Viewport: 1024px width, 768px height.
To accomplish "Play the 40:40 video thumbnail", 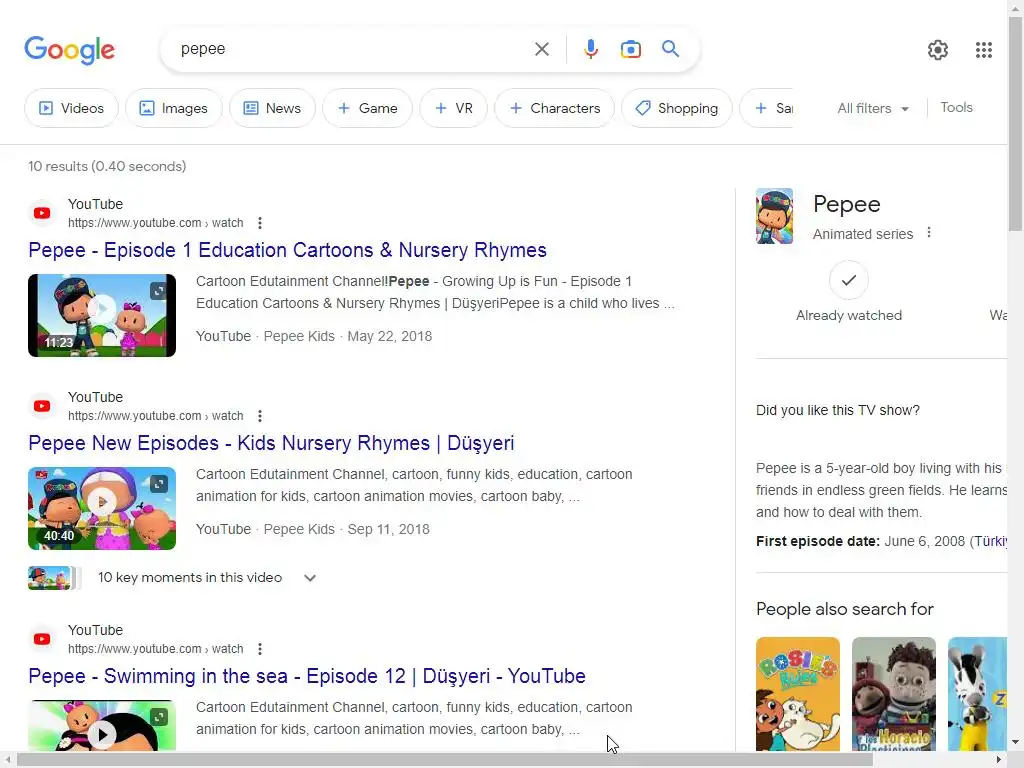I will coord(102,509).
